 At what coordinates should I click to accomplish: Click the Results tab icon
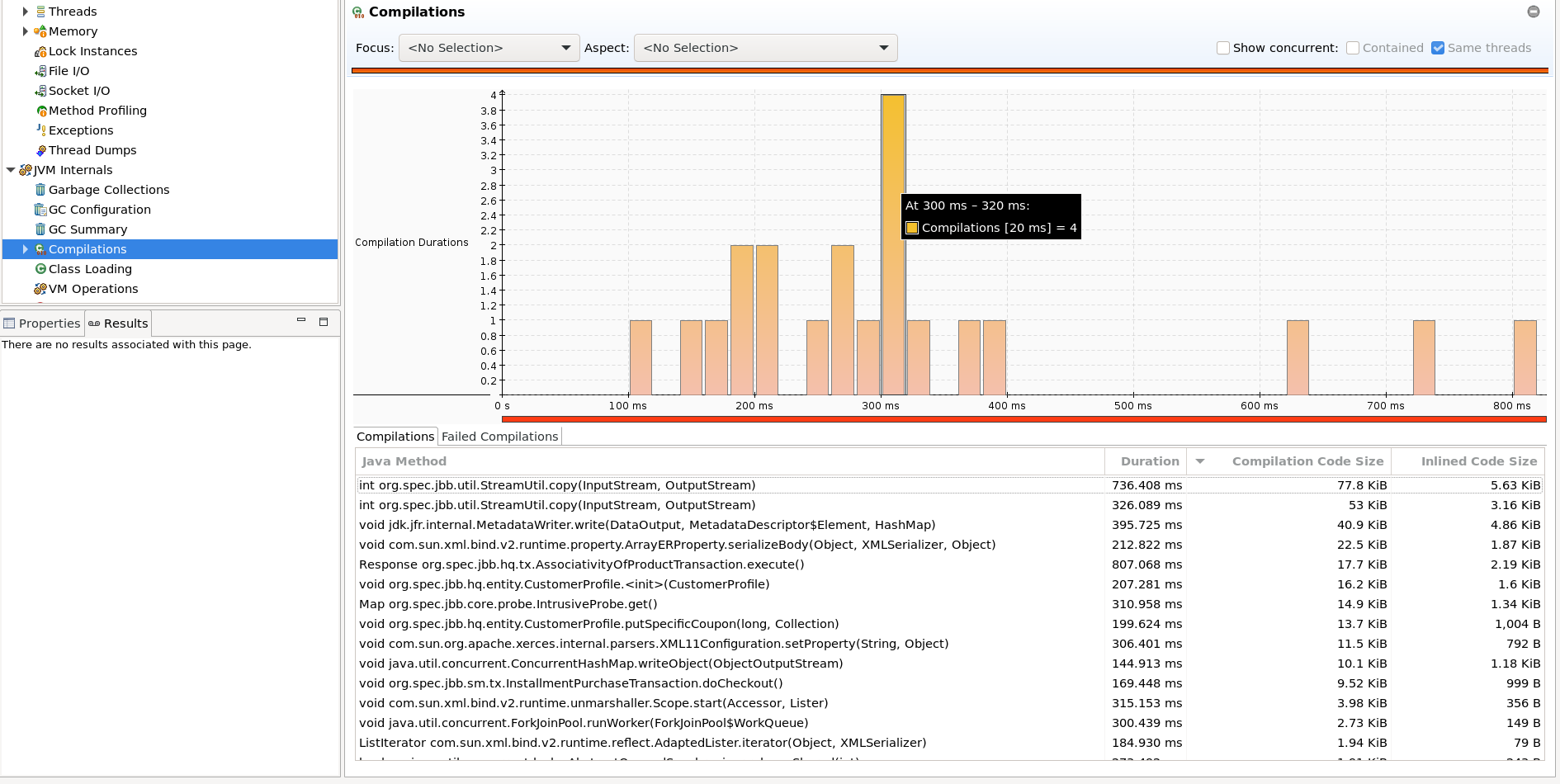click(x=94, y=324)
